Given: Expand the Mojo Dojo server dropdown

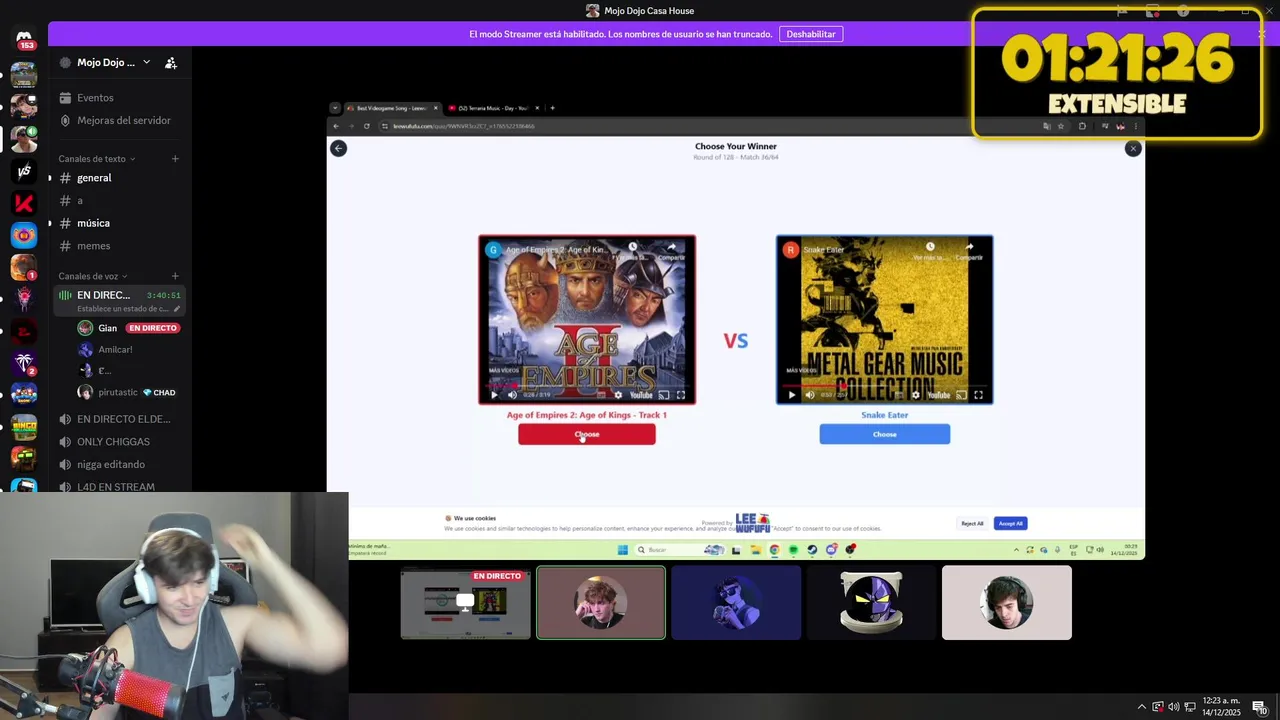Looking at the screenshot, I should [146, 62].
